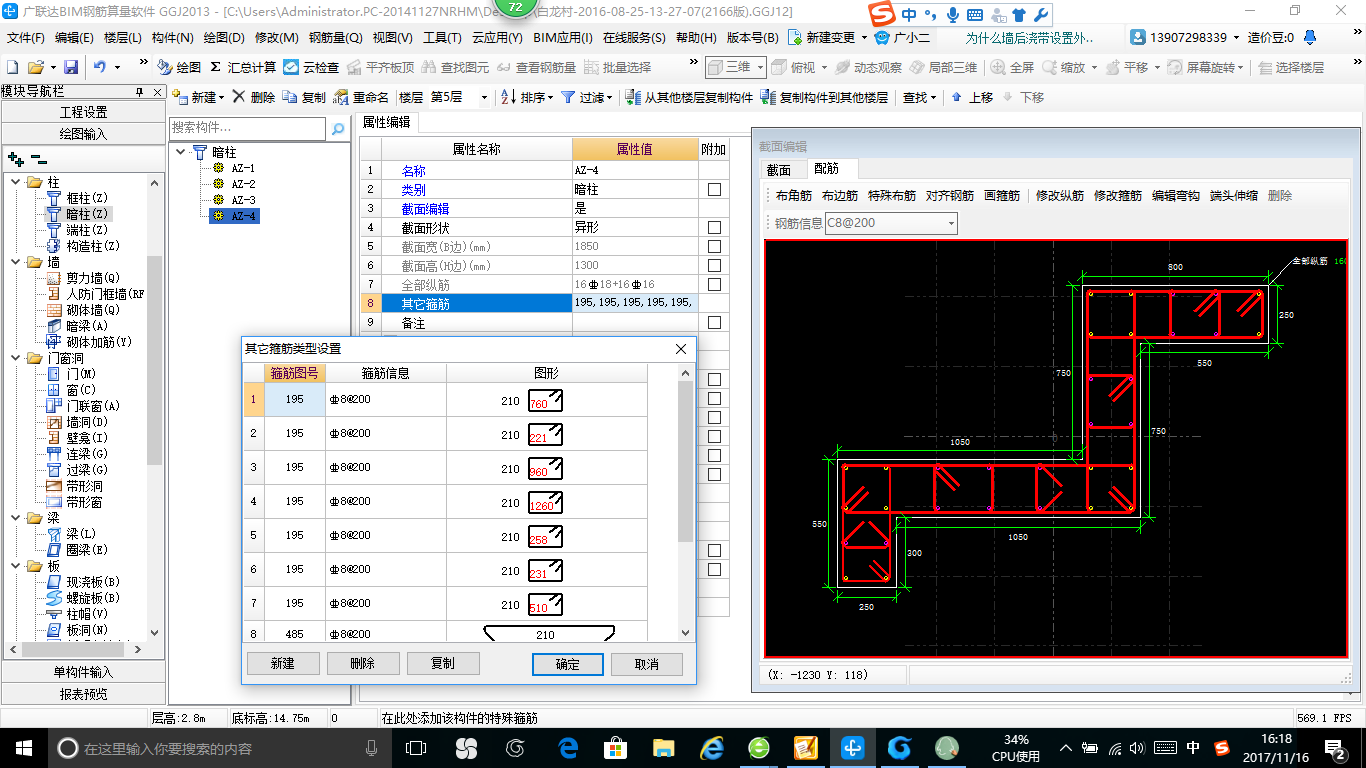The image size is (1366, 768).
Task: Collapse the 墙 tree node
Action: click(x=16, y=262)
